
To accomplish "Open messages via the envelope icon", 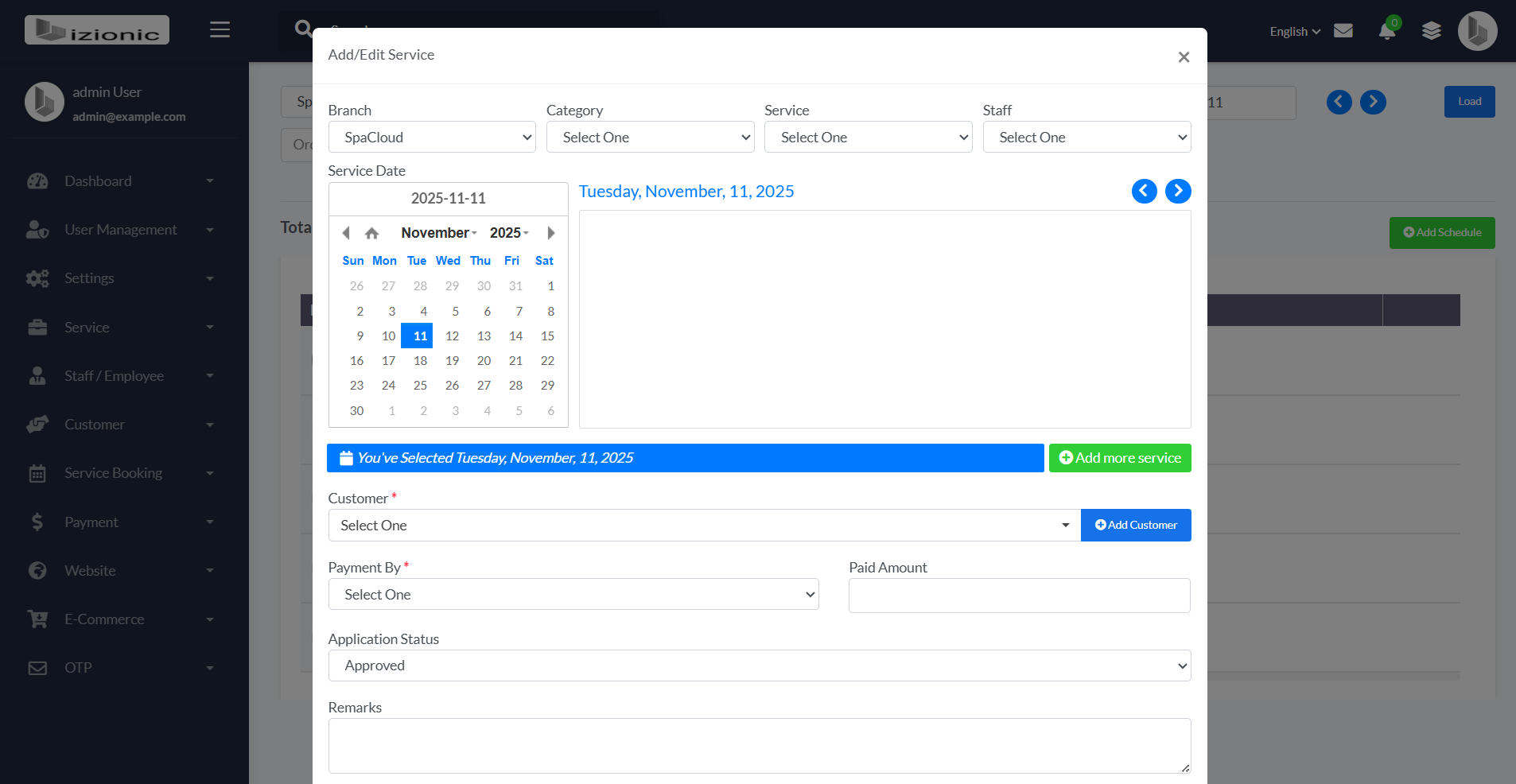I will point(1344,30).
